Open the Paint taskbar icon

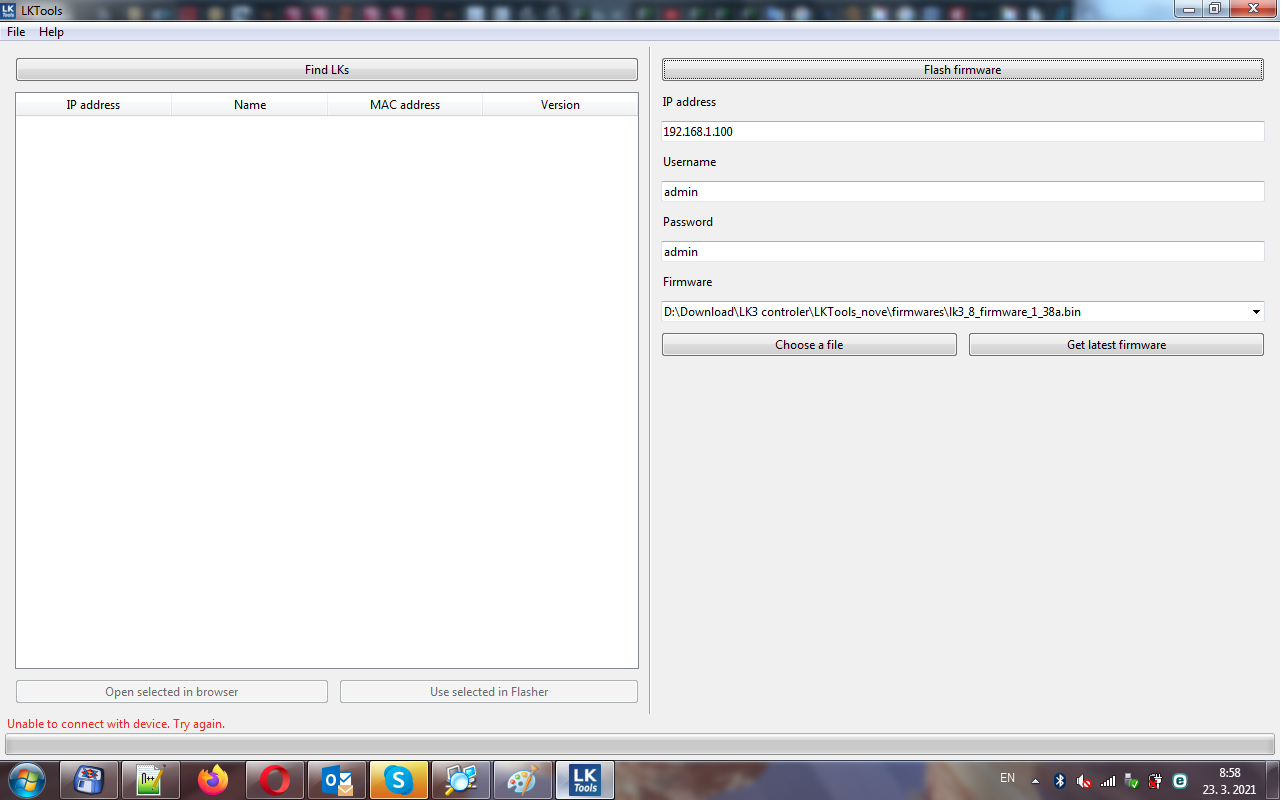pos(523,780)
